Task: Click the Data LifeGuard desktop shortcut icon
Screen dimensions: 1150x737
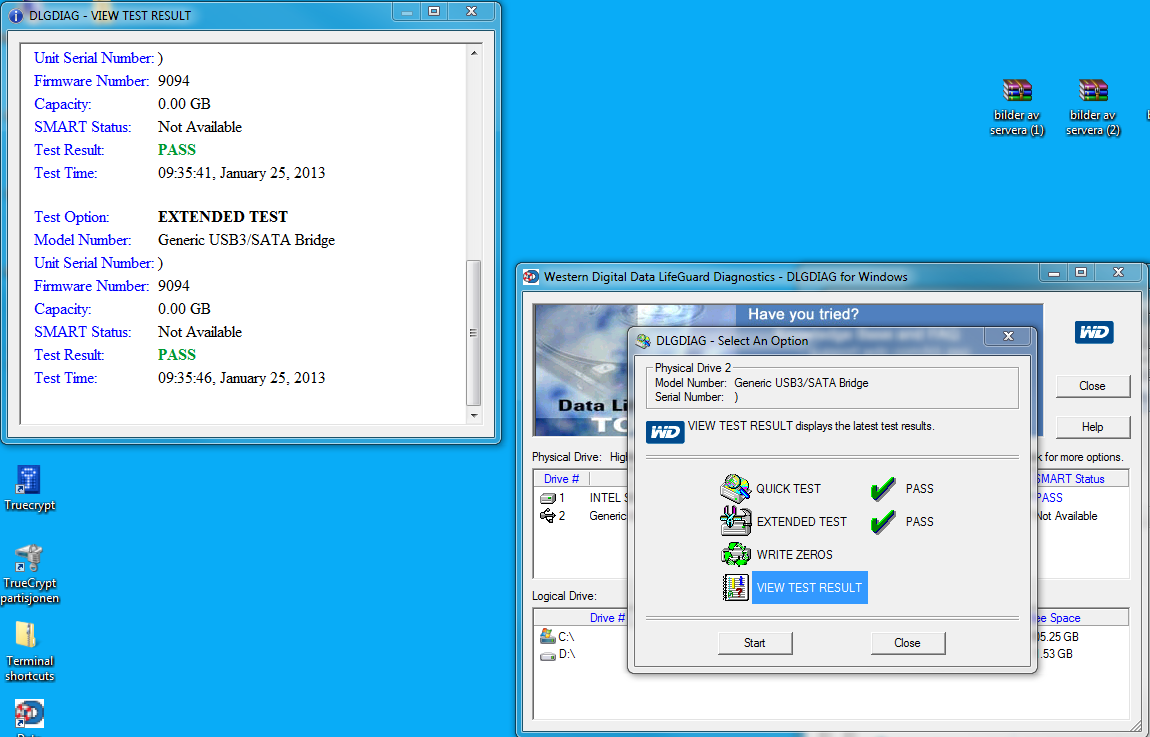Action: (29, 715)
